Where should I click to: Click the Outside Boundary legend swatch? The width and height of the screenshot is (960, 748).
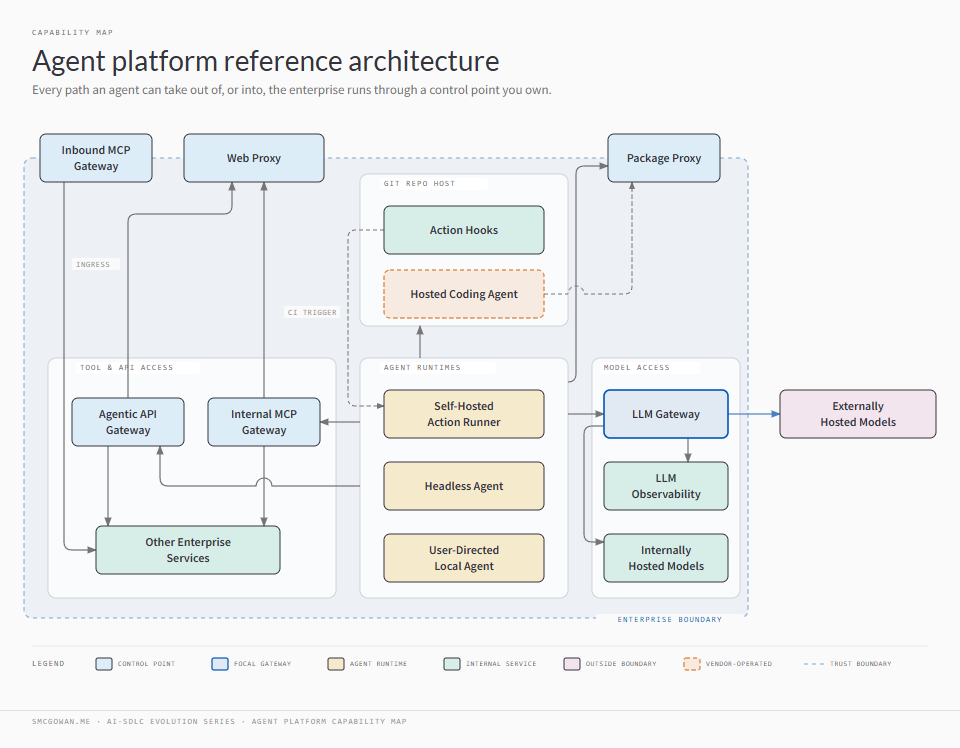pyautogui.click(x=572, y=664)
